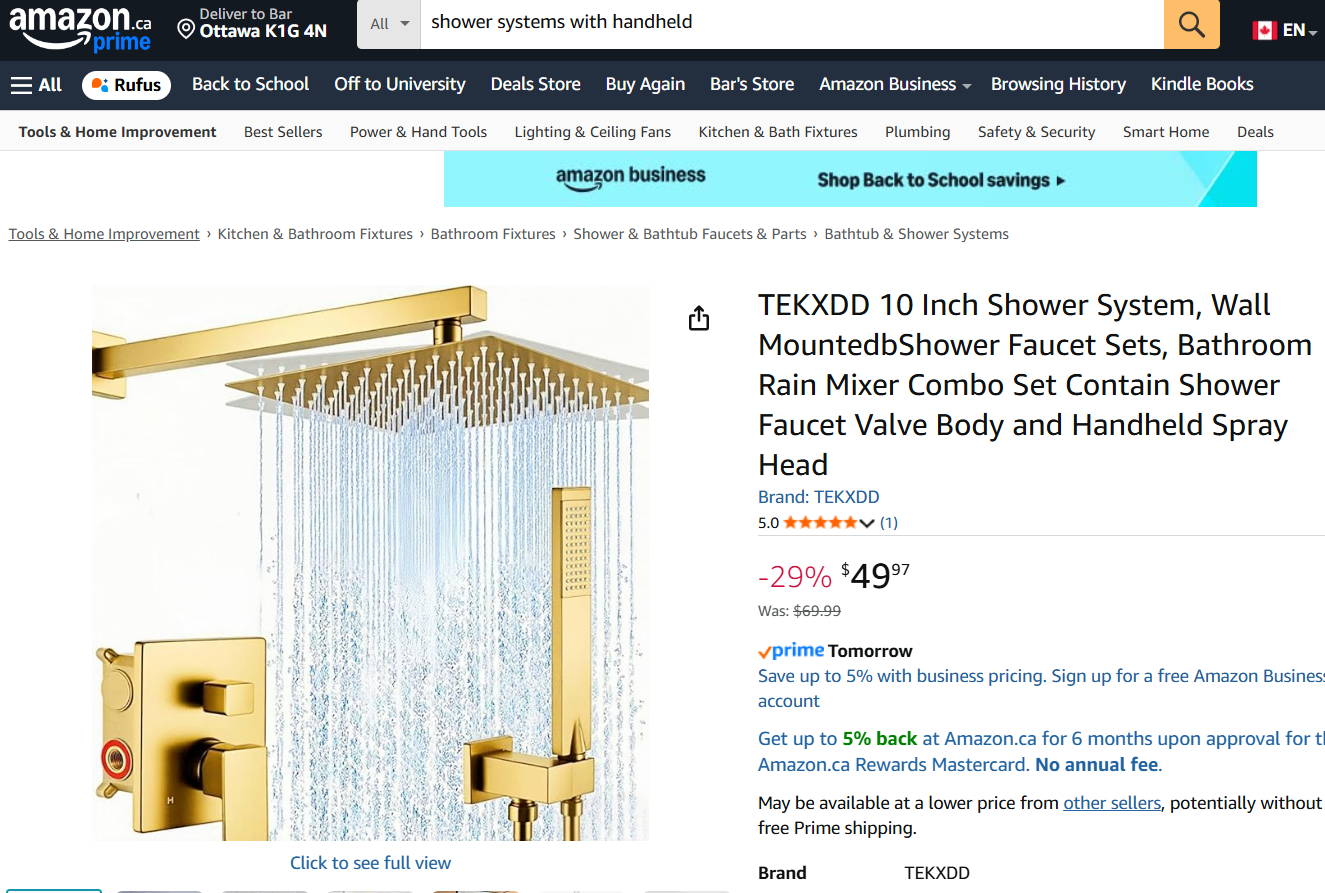Click the orange search magnifier button
Image resolution: width=1325 pixels, height=893 pixels.
(x=1191, y=23)
